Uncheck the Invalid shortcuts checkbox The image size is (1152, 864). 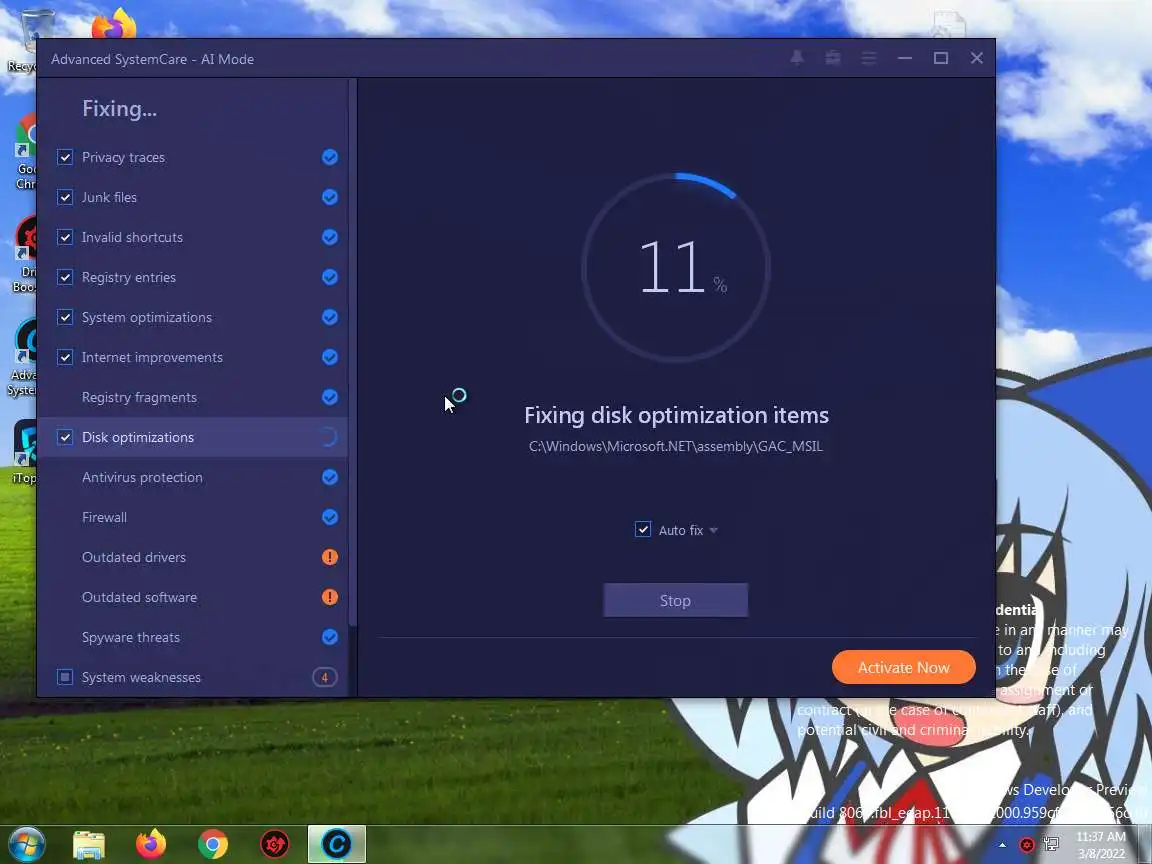(65, 237)
